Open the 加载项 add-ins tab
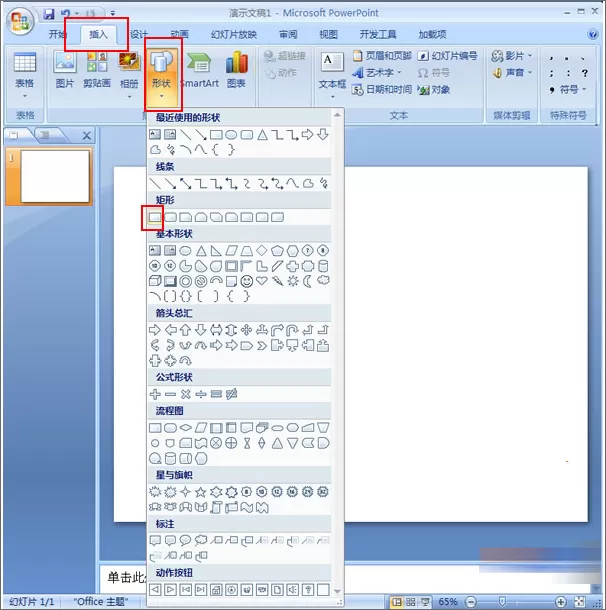Image resolution: width=606 pixels, height=610 pixels. point(433,34)
